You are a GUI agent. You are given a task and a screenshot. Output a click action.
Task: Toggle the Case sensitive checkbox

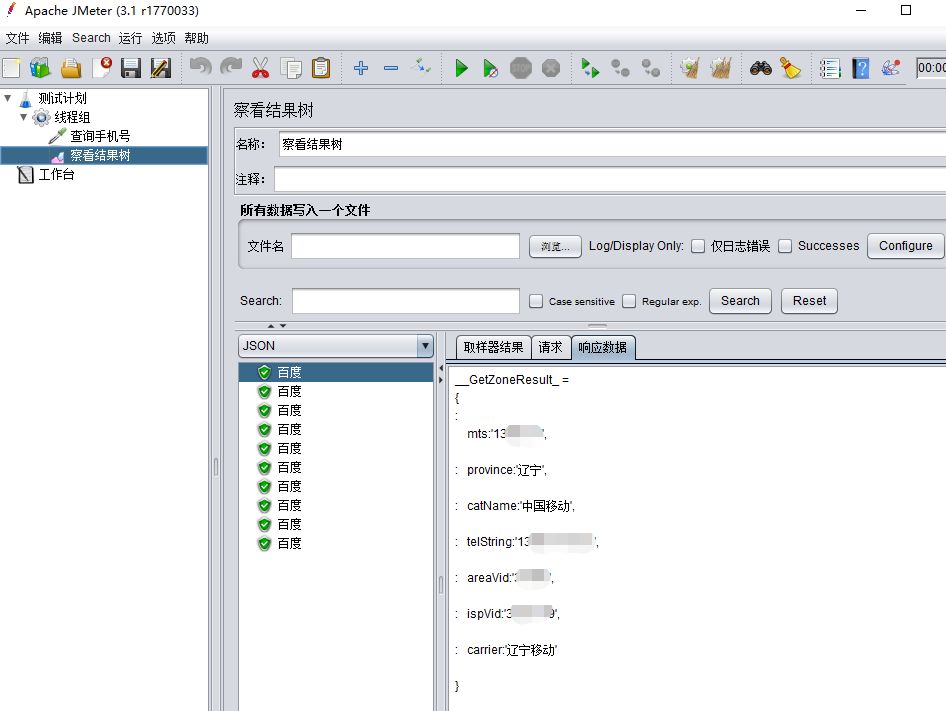pyautogui.click(x=536, y=301)
